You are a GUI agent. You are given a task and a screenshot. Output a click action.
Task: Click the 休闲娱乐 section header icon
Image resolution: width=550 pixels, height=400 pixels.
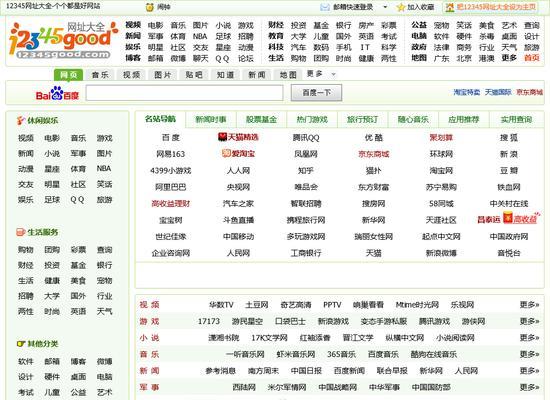(x=21, y=121)
